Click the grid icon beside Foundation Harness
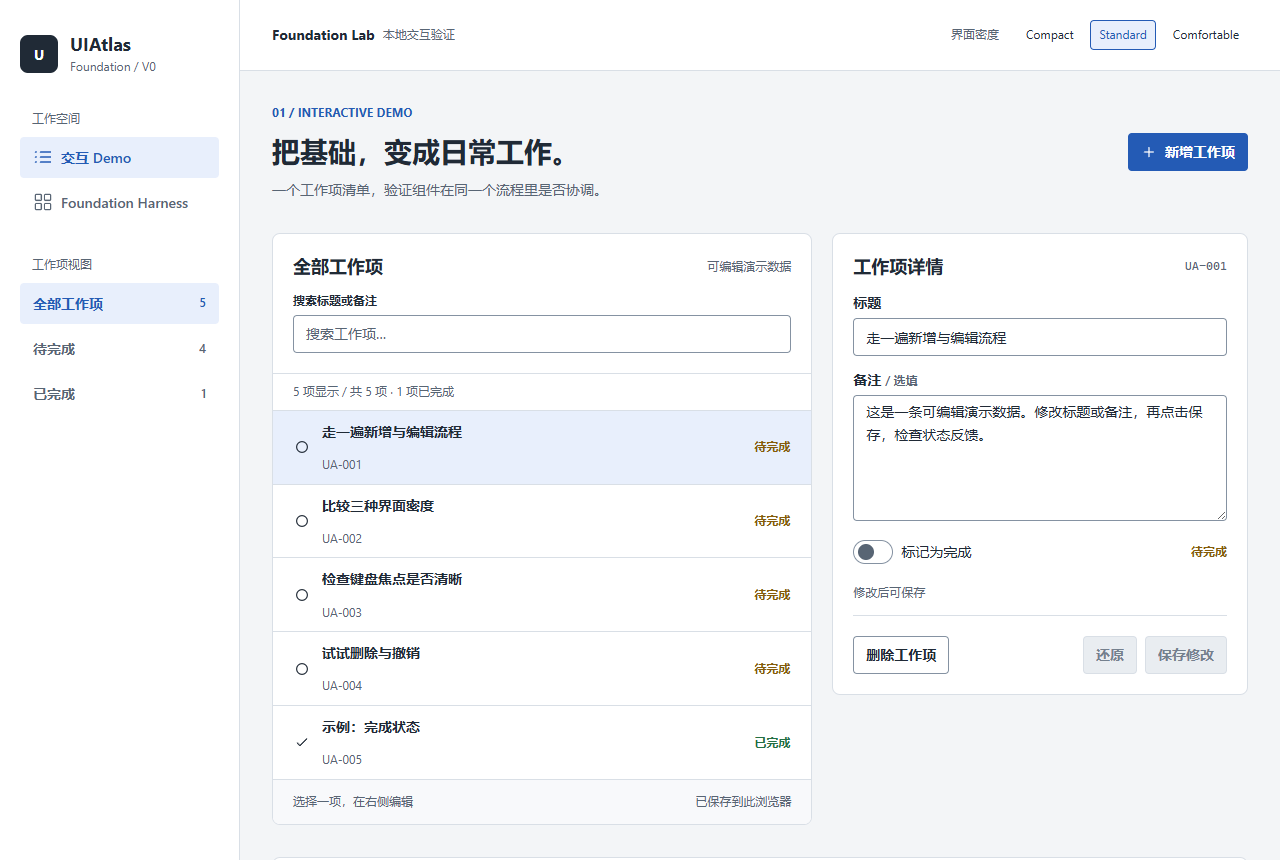 click(42, 202)
